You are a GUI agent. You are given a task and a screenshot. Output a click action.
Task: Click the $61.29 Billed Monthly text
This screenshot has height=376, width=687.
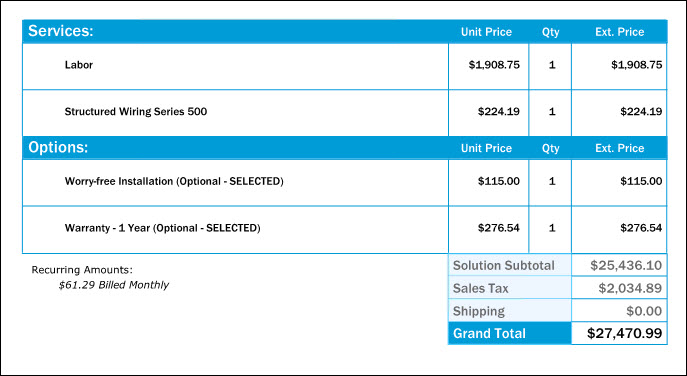coord(114,285)
